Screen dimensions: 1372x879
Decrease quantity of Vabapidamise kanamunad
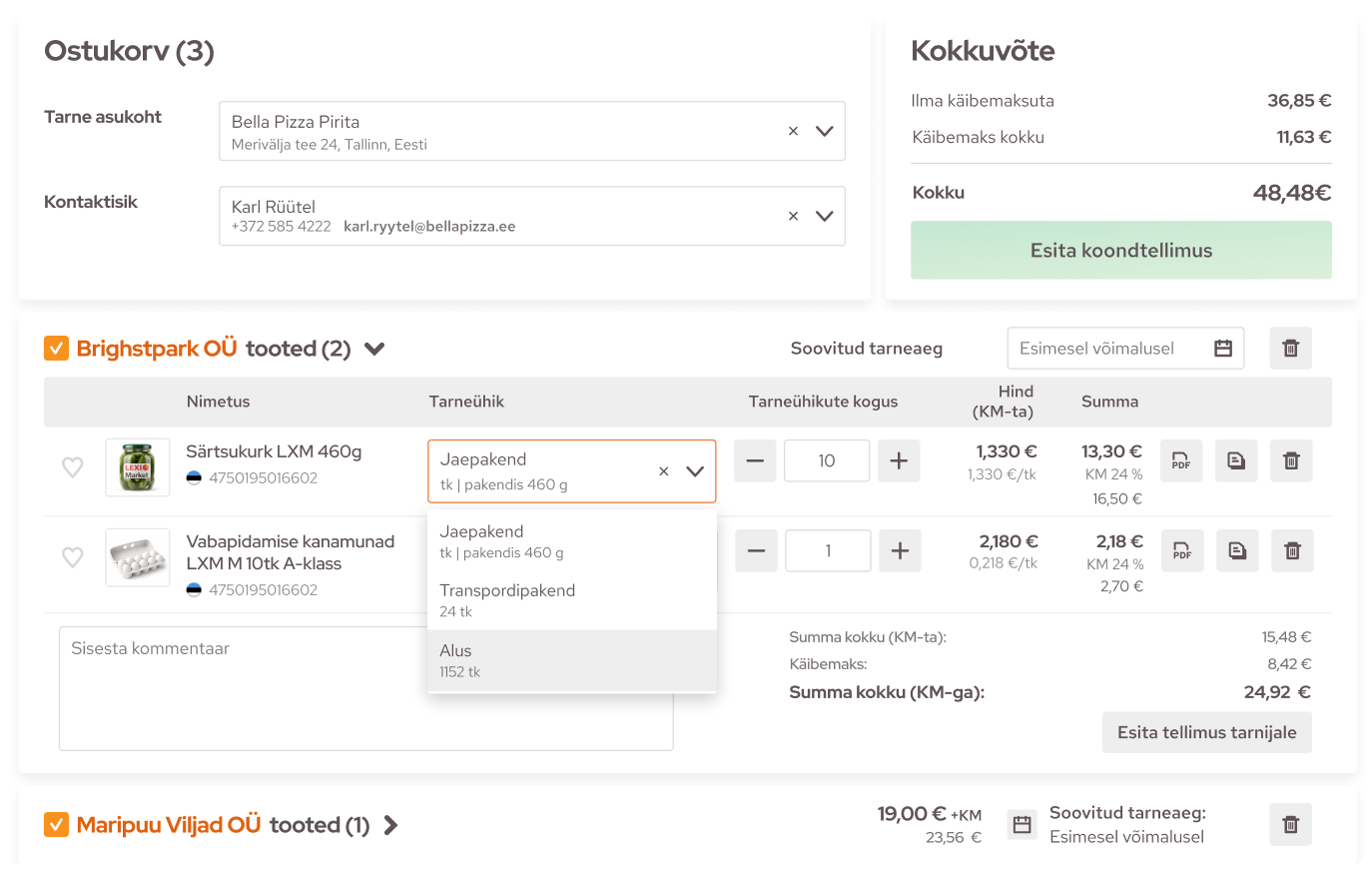click(x=756, y=551)
